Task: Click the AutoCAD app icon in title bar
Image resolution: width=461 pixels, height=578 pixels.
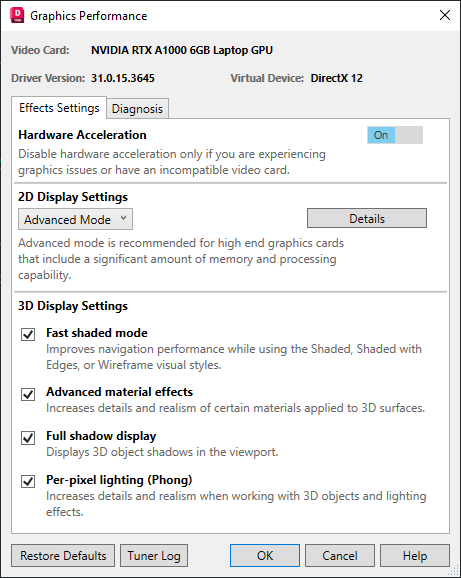Action: point(17,15)
